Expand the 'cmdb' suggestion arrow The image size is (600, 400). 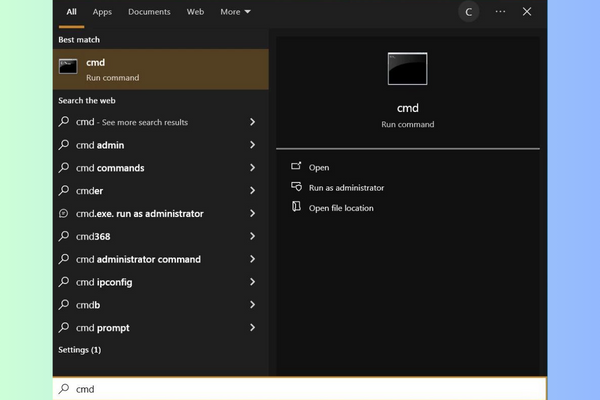point(252,305)
